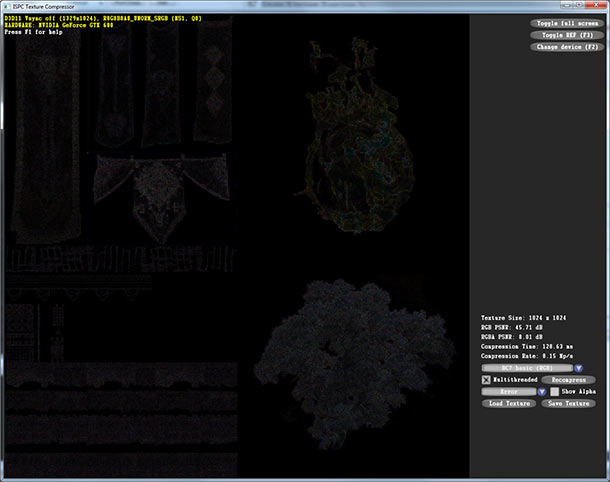This screenshot has height=482, width=610.
Task: Open the BC7 basic (RGB) format combo box
Action: (x=527, y=368)
